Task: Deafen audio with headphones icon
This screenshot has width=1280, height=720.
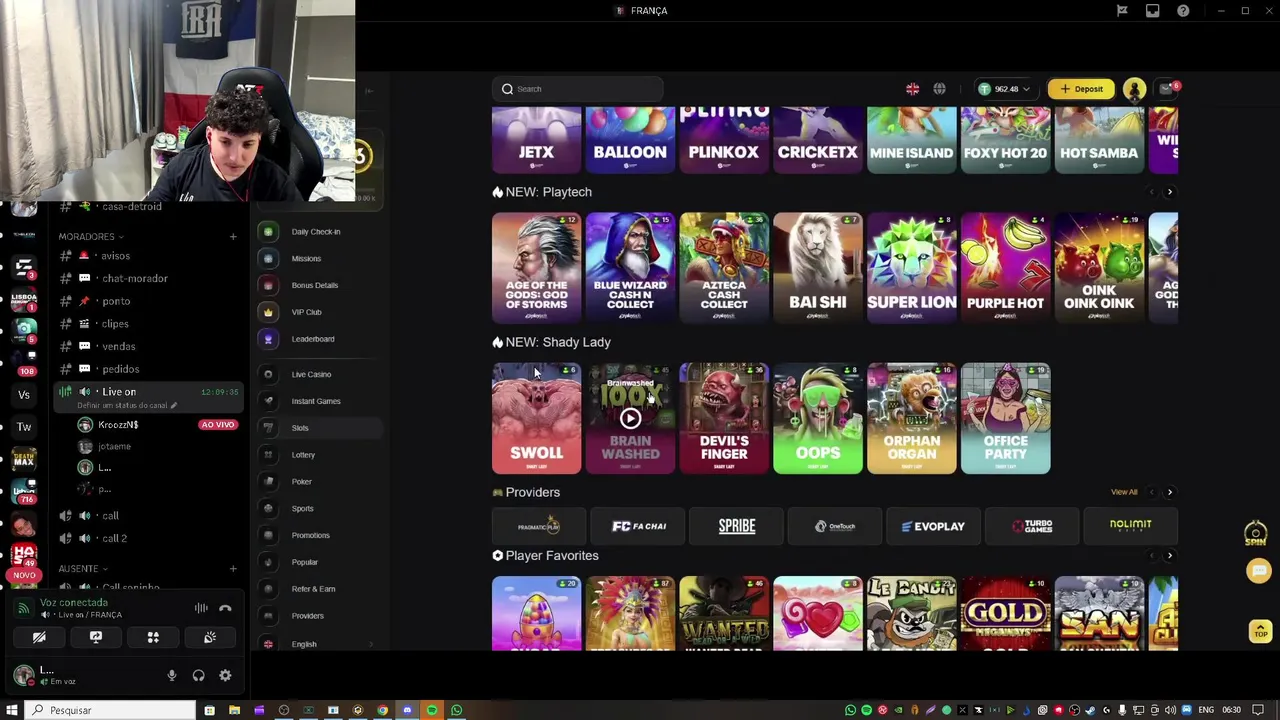Action: coord(198,676)
